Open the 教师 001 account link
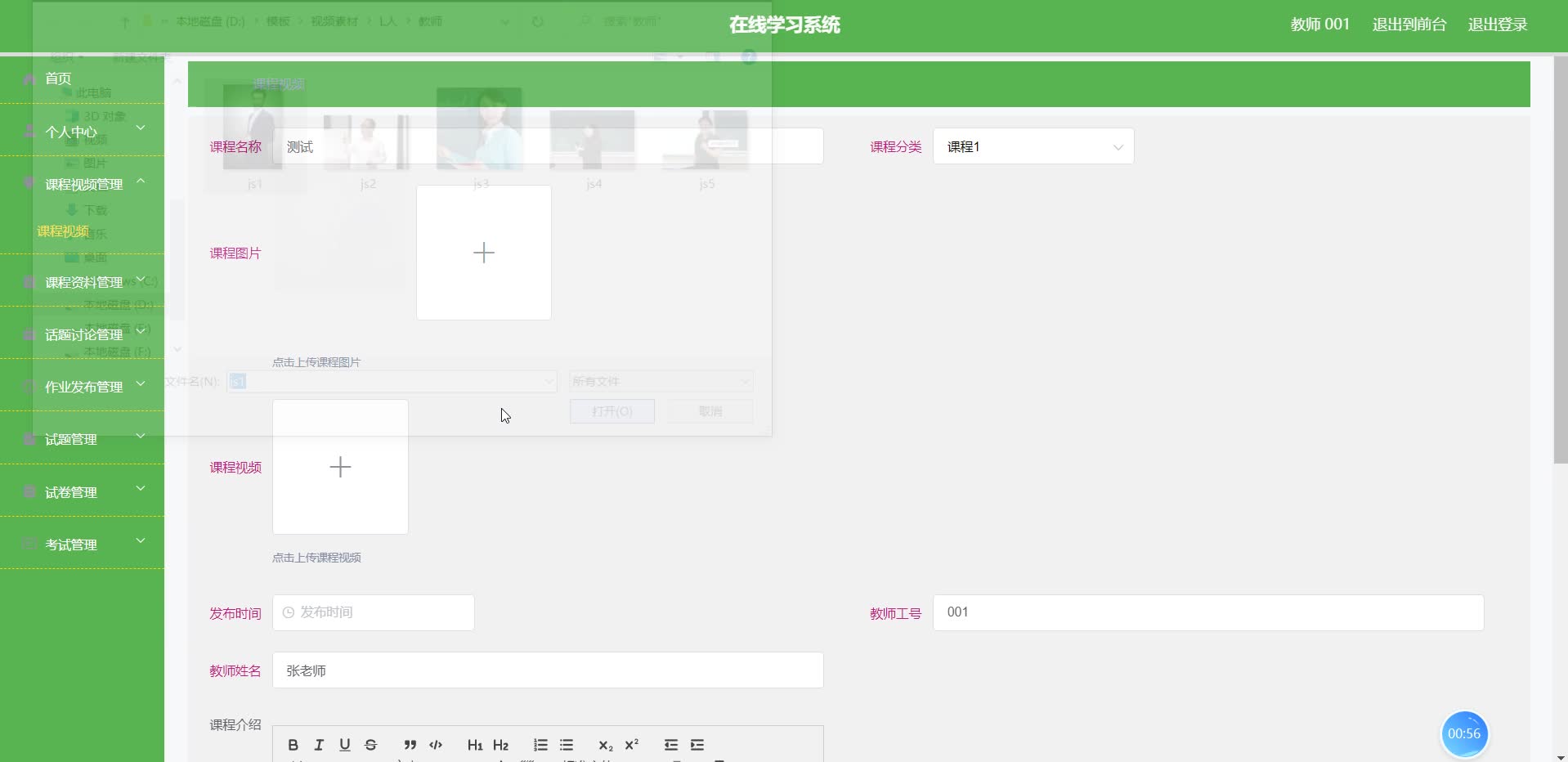 [x=1319, y=25]
